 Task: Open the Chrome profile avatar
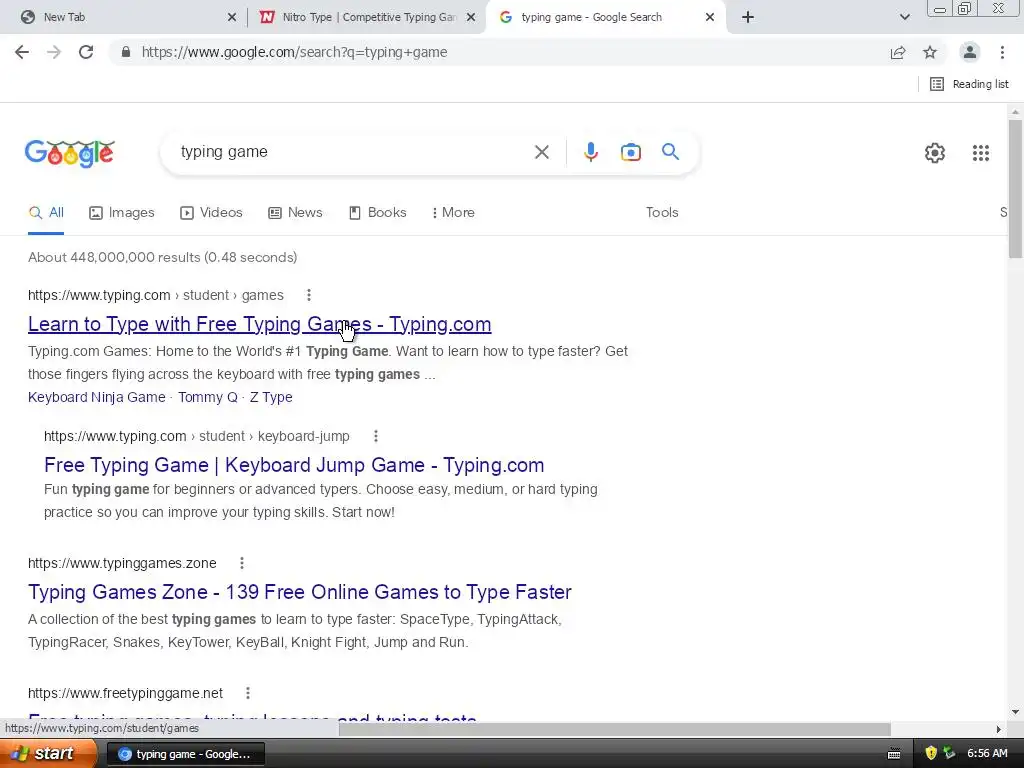[970, 52]
